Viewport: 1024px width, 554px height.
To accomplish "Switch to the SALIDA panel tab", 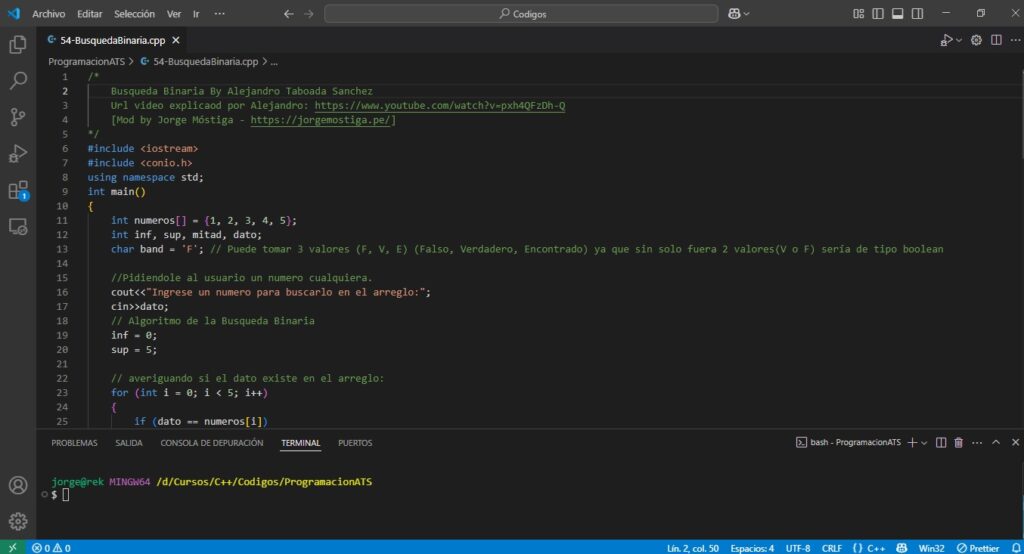I will click(129, 443).
